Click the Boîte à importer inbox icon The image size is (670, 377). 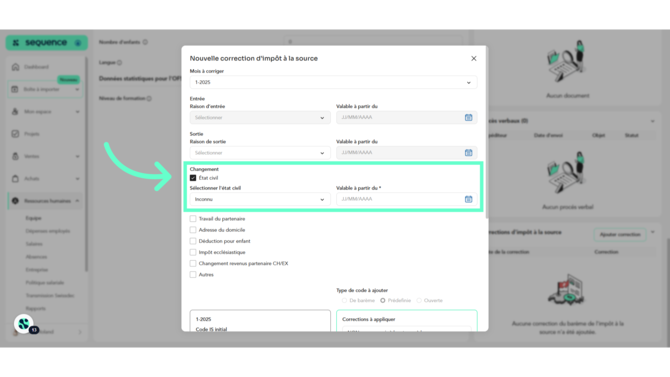click(x=15, y=89)
